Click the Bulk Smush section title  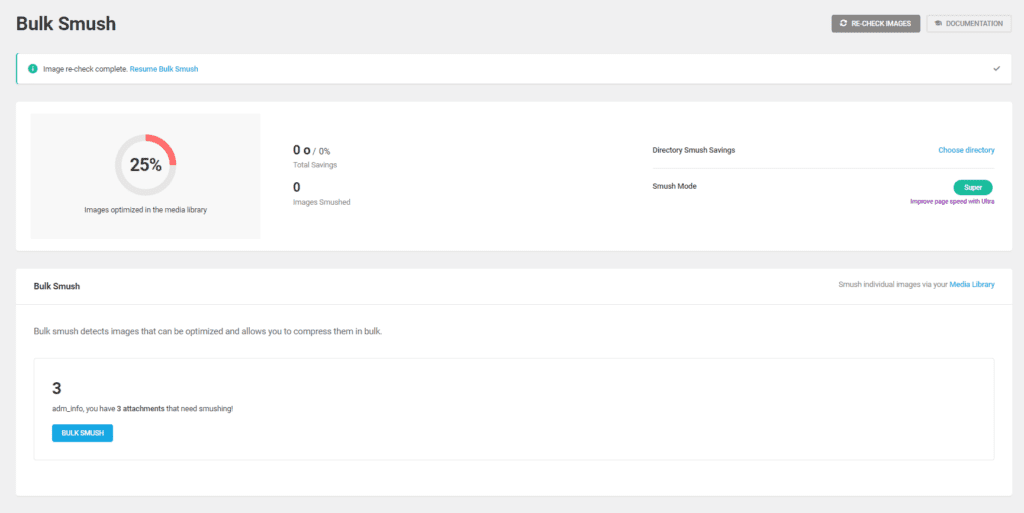coord(57,287)
